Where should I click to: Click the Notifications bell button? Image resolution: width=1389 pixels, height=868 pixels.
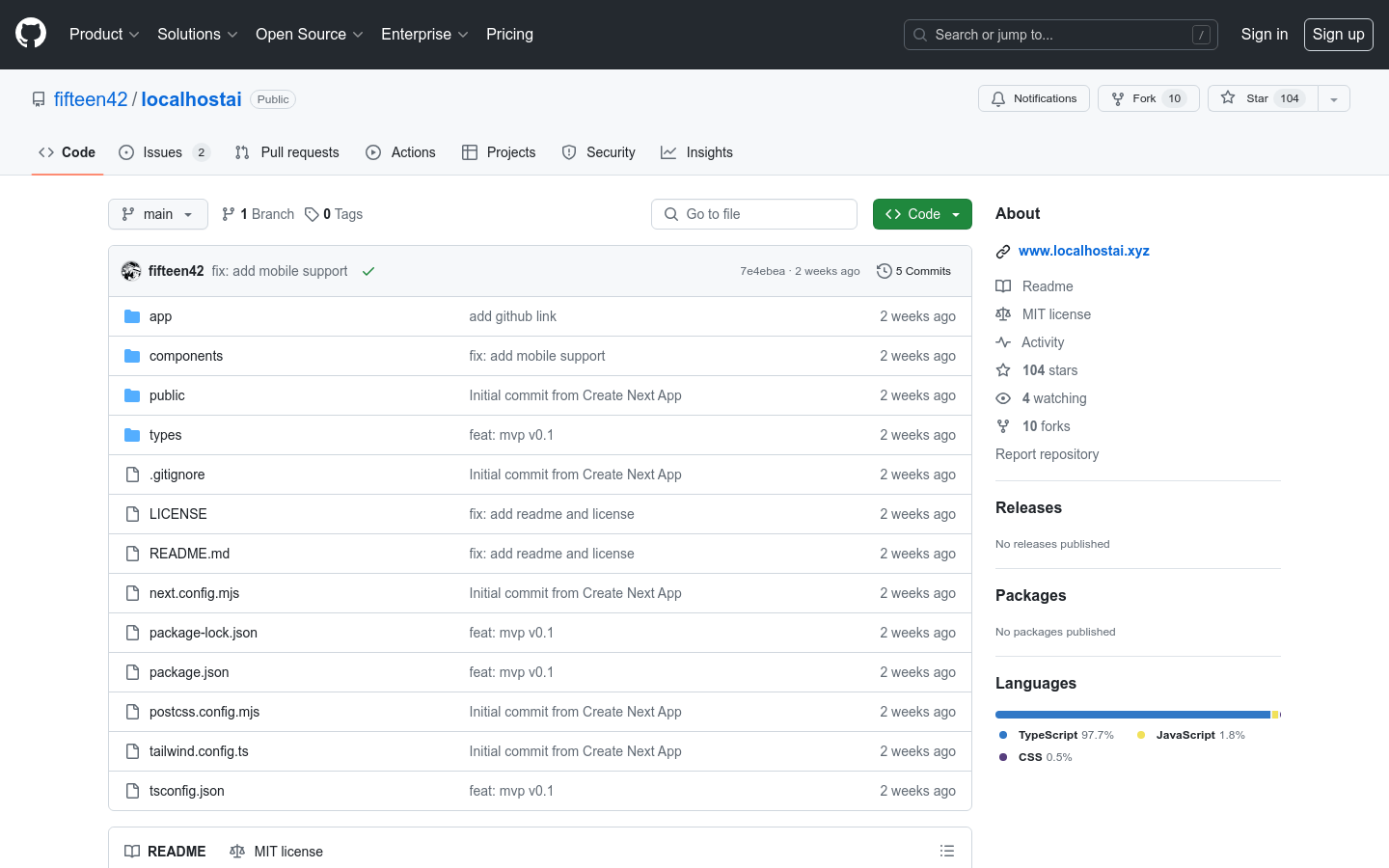[1034, 98]
